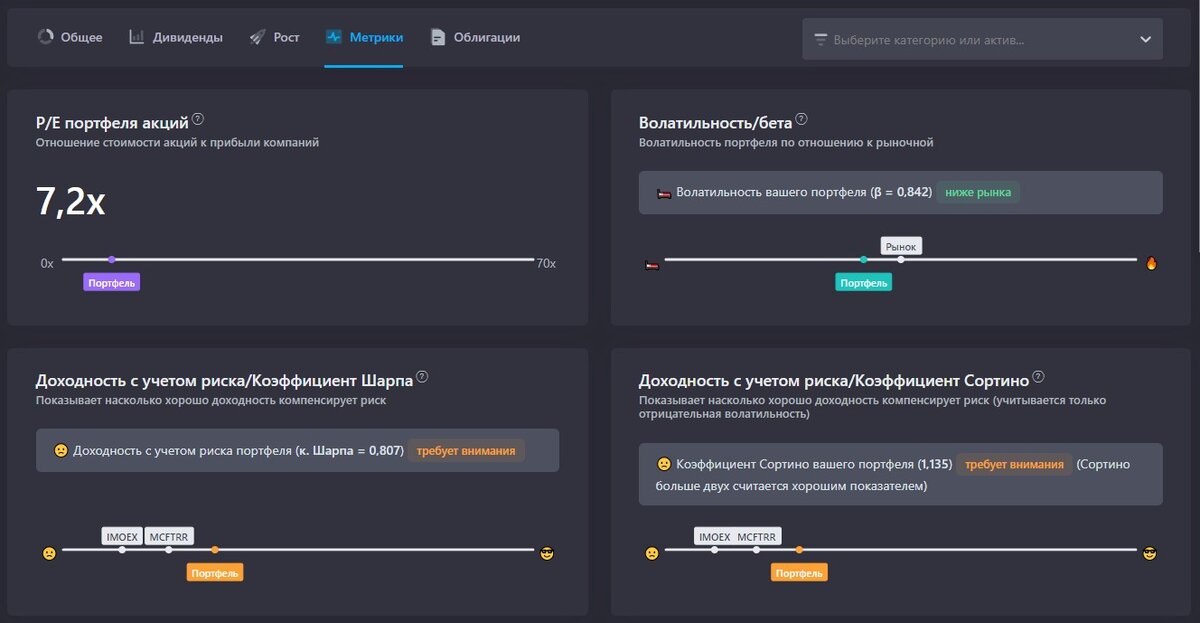The width and height of the screenshot is (1200, 623).
Task: Click the sunglasses face at the Sharpe scale end
Action: [547, 553]
